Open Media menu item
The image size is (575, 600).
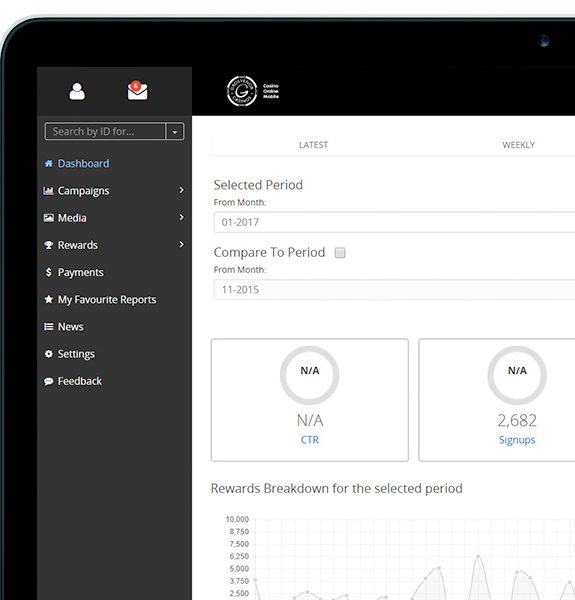[72, 218]
